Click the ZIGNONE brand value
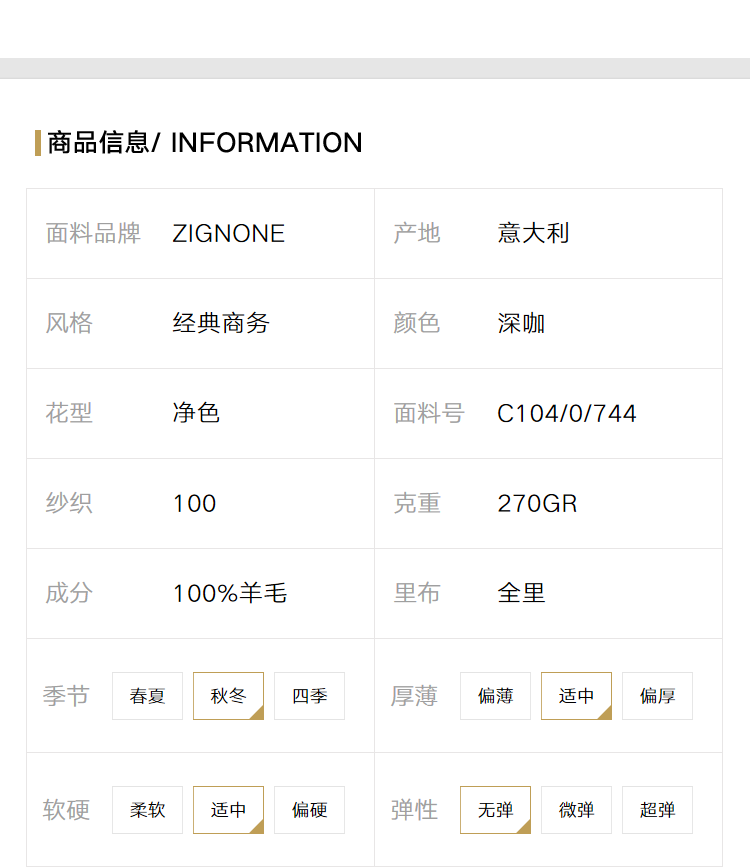750x867 pixels. coord(228,233)
